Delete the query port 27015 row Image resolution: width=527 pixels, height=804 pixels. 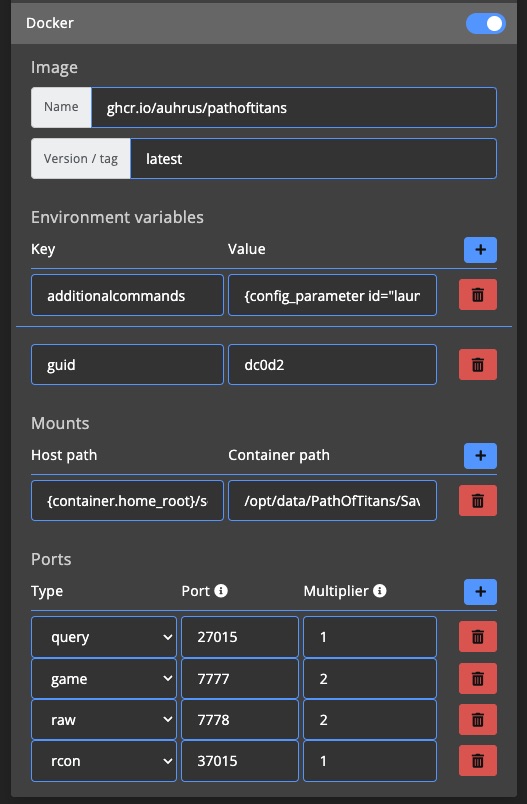[x=478, y=637]
